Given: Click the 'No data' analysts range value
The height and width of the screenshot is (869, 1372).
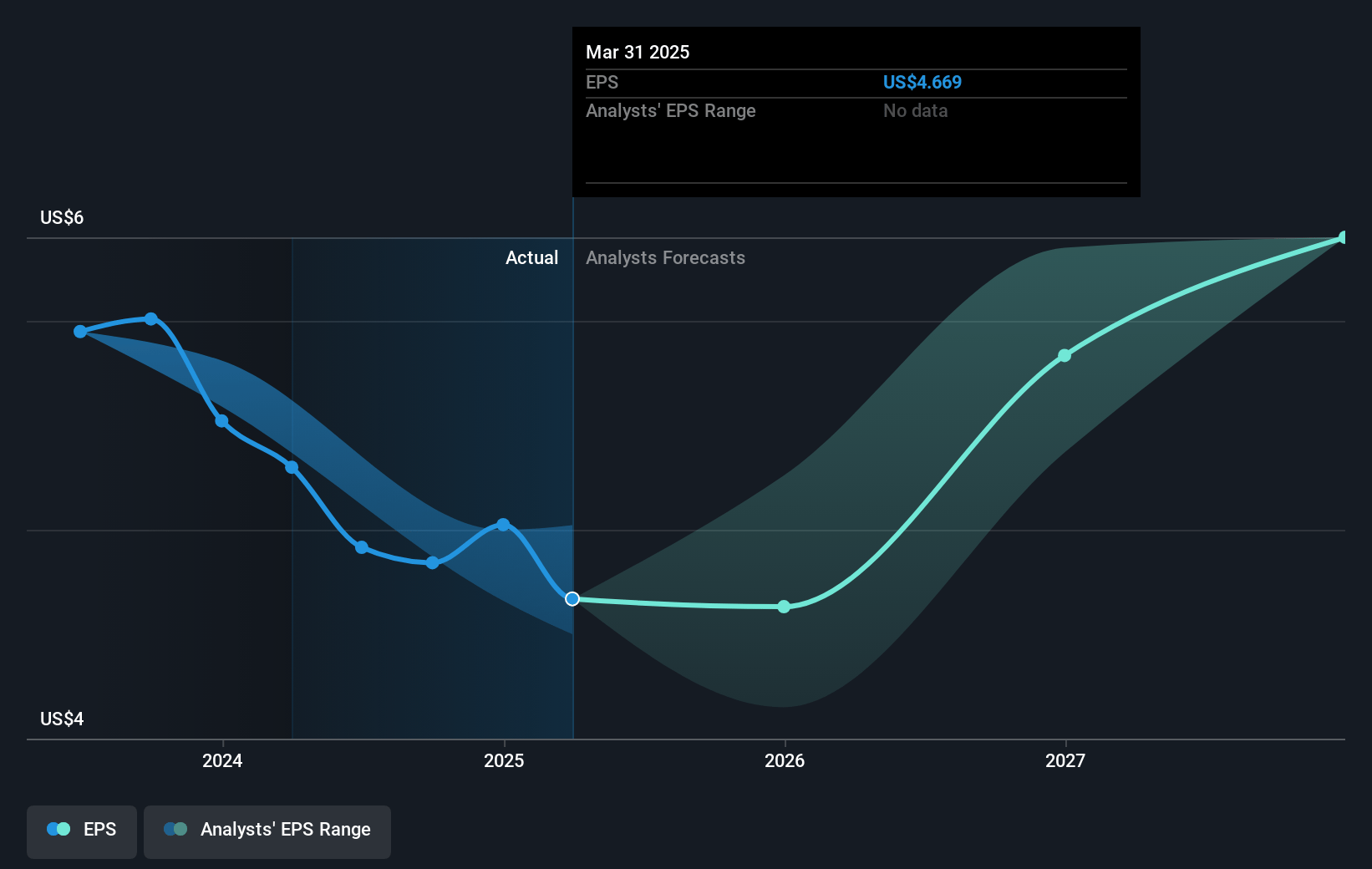Looking at the screenshot, I should (x=916, y=110).
